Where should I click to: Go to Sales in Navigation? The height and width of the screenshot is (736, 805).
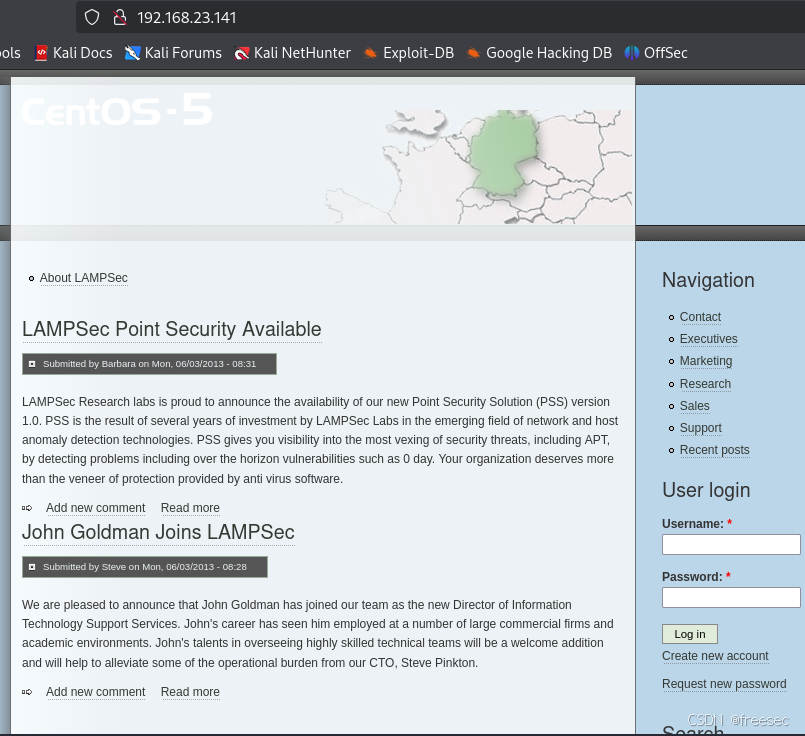[x=694, y=405]
